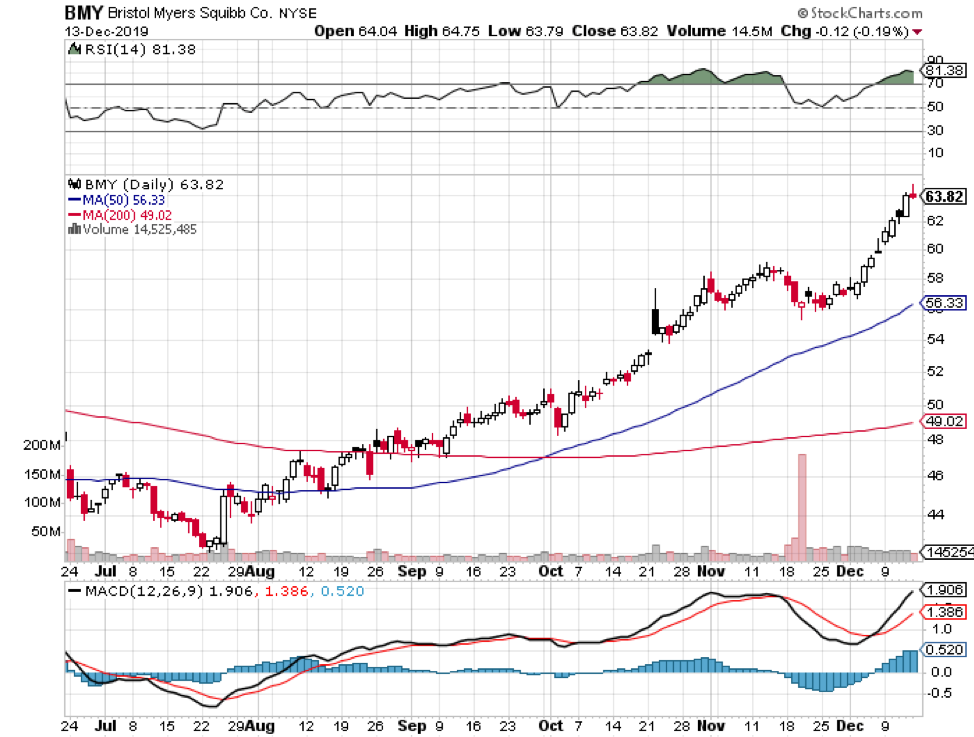Select the MA(50) 56.33 price label

point(944,305)
